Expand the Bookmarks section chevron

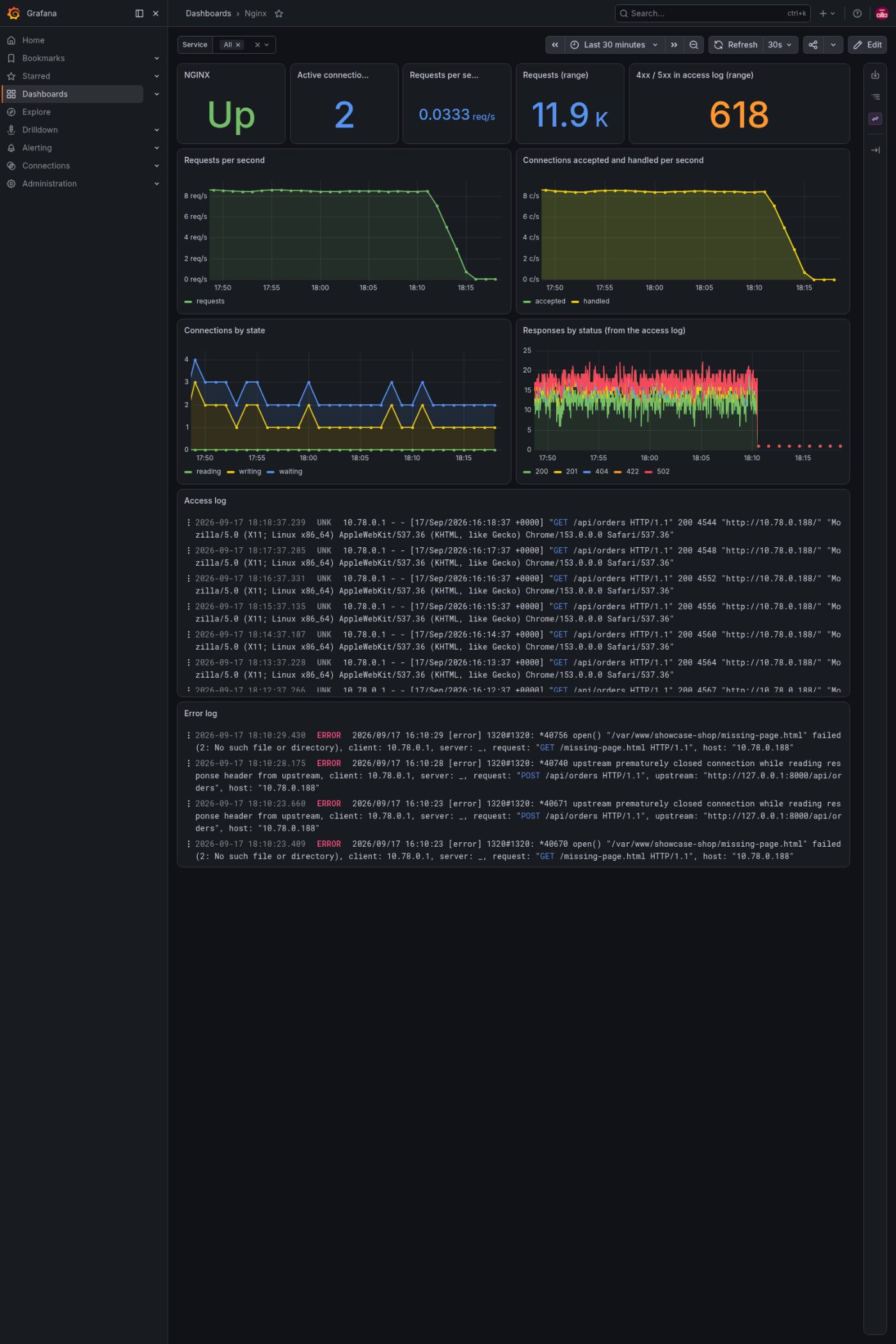coord(157,58)
